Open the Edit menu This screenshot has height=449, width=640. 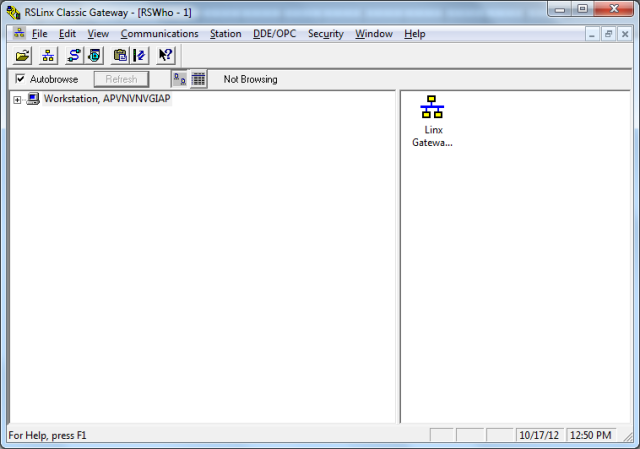click(x=67, y=34)
